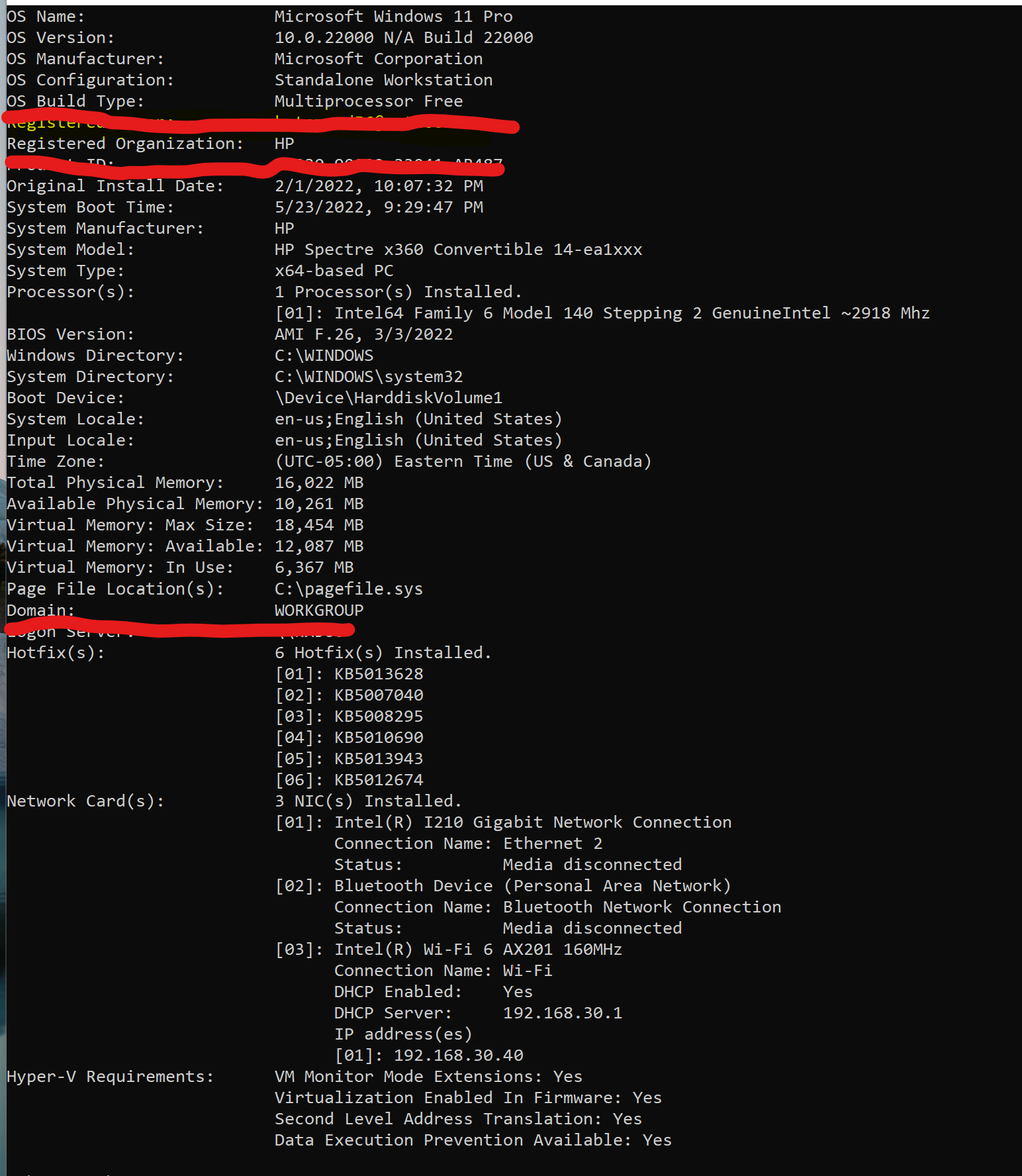Click hotfix entry 'KB5013943'
This screenshot has height=1176, width=1022.
[379, 758]
